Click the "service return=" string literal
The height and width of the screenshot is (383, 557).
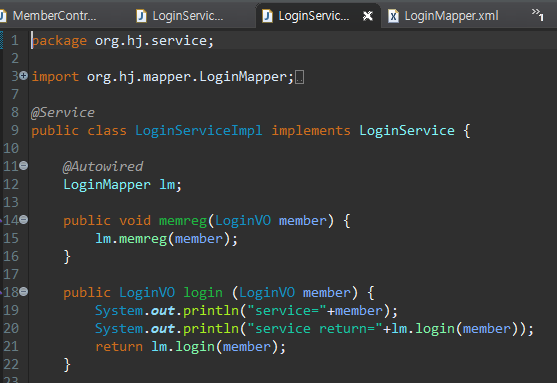tap(315, 329)
